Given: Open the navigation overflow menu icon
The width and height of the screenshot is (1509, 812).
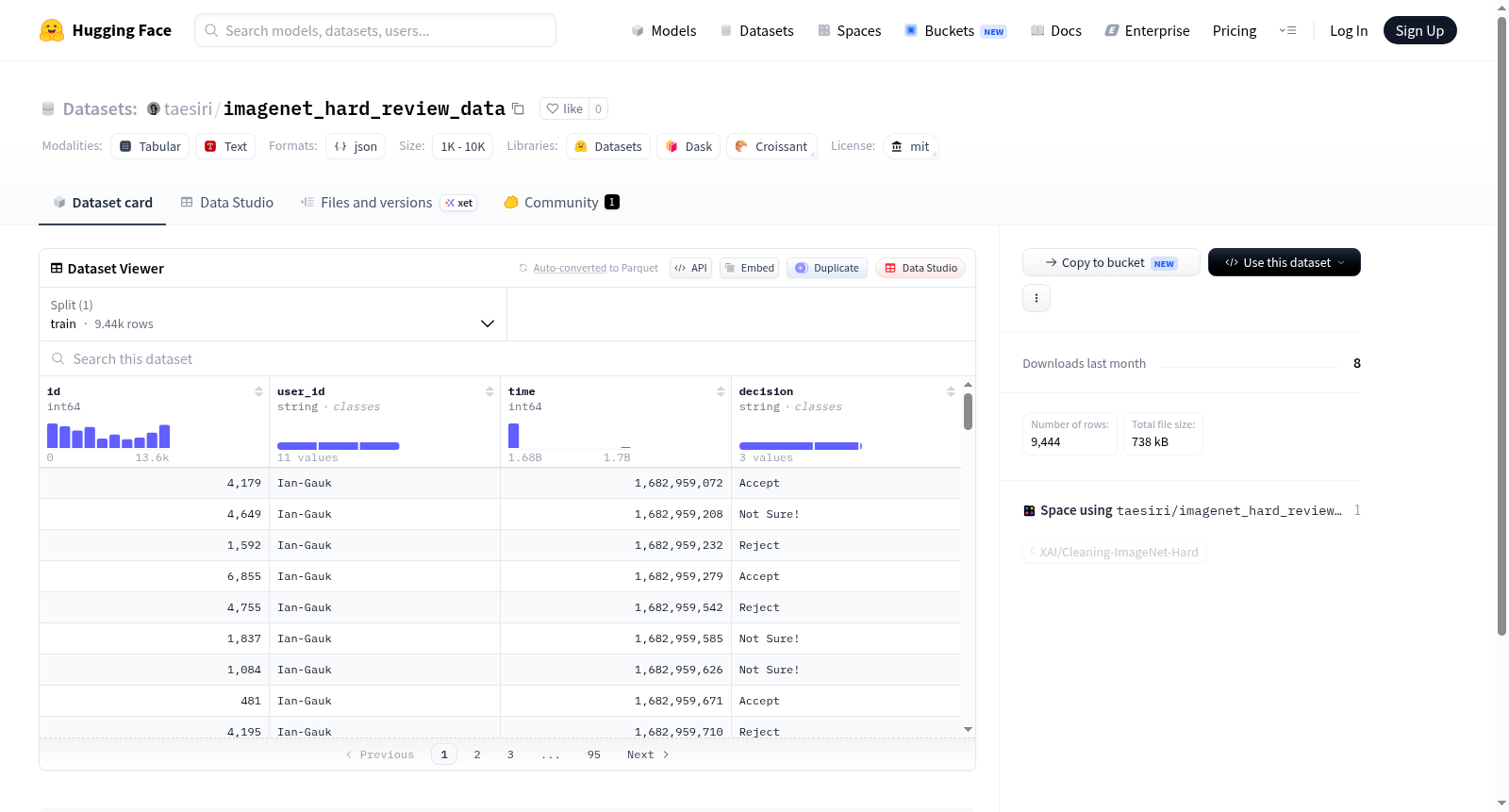Looking at the screenshot, I should tap(1287, 30).
